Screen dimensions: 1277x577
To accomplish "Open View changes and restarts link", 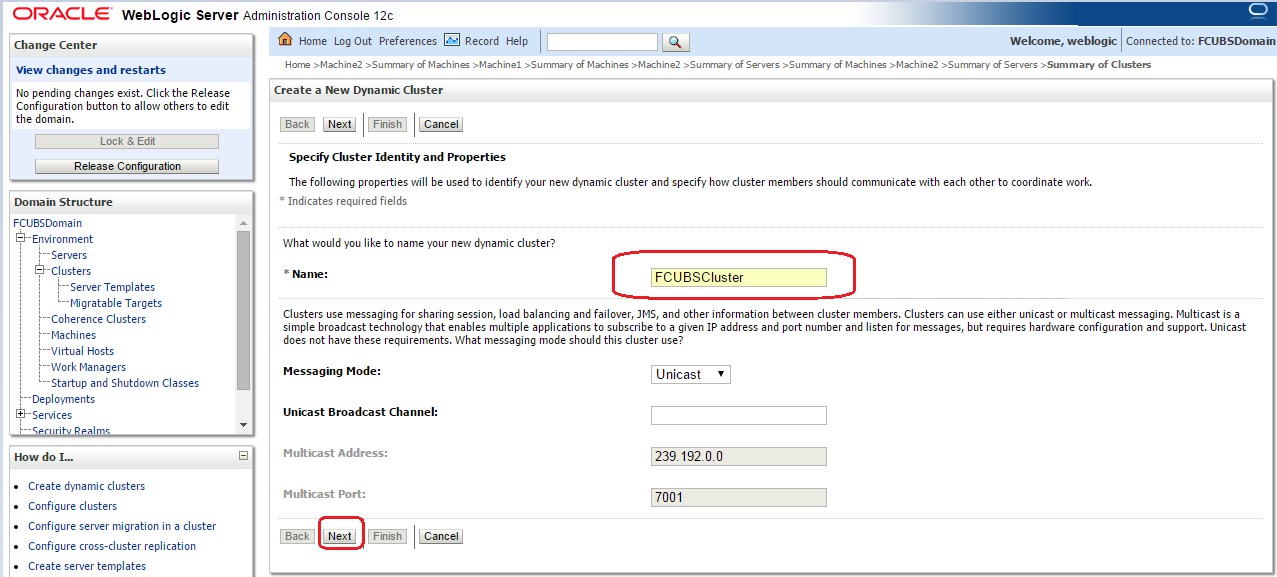I will pos(91,70).
